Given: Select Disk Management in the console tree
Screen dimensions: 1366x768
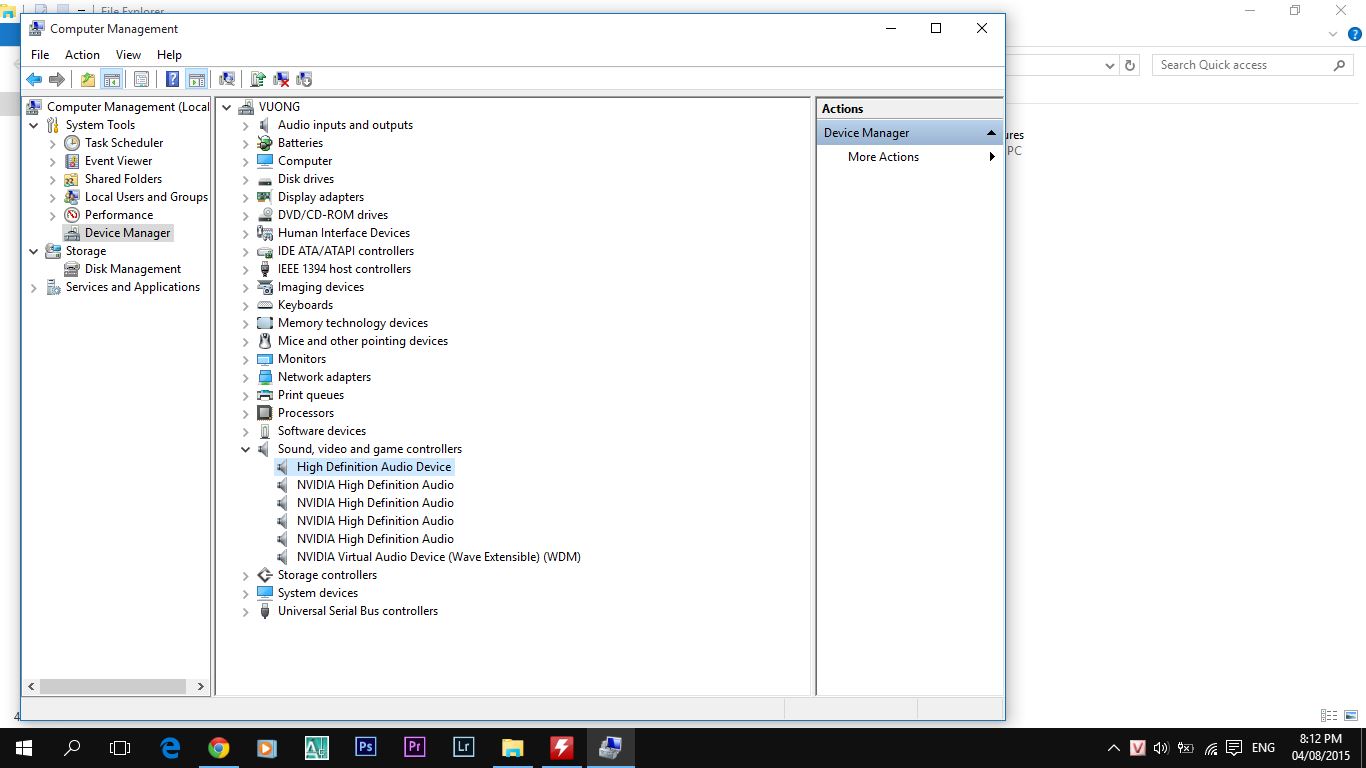Looking at the screenshot, I should click(132, 269).
